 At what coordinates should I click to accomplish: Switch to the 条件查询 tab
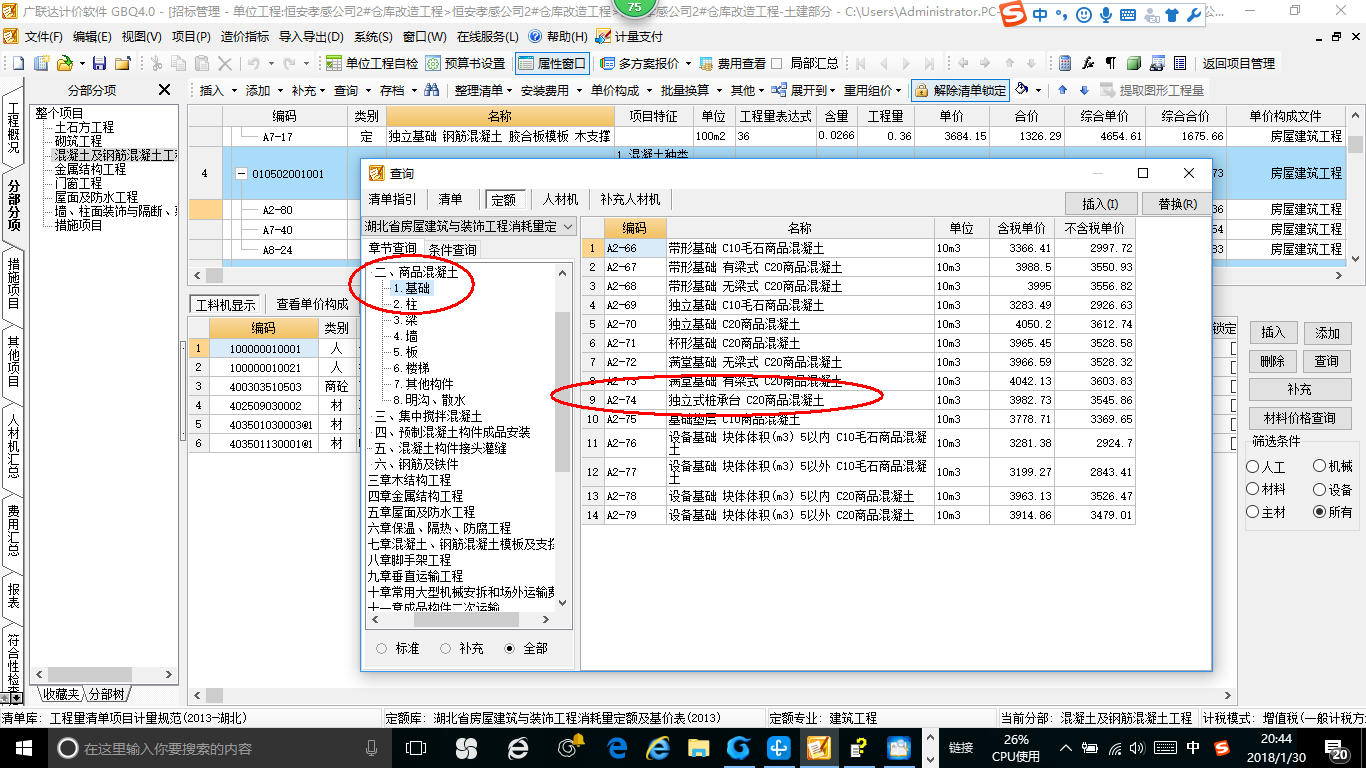click(453, 249)
